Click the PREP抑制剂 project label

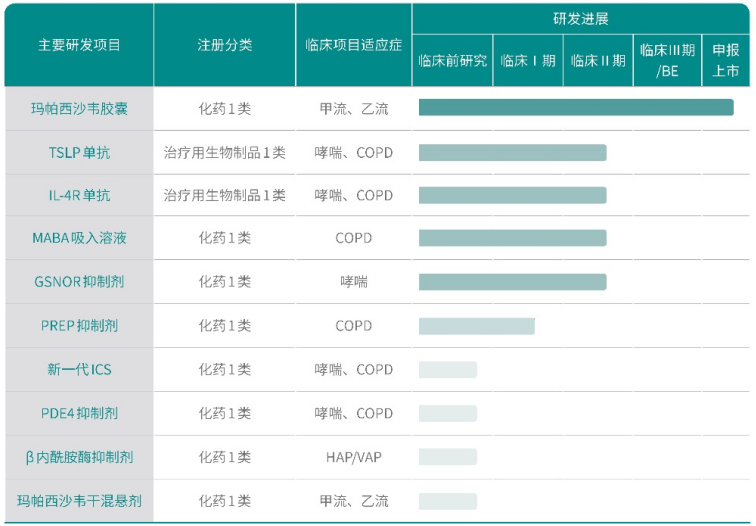click(x=79, y=325)
